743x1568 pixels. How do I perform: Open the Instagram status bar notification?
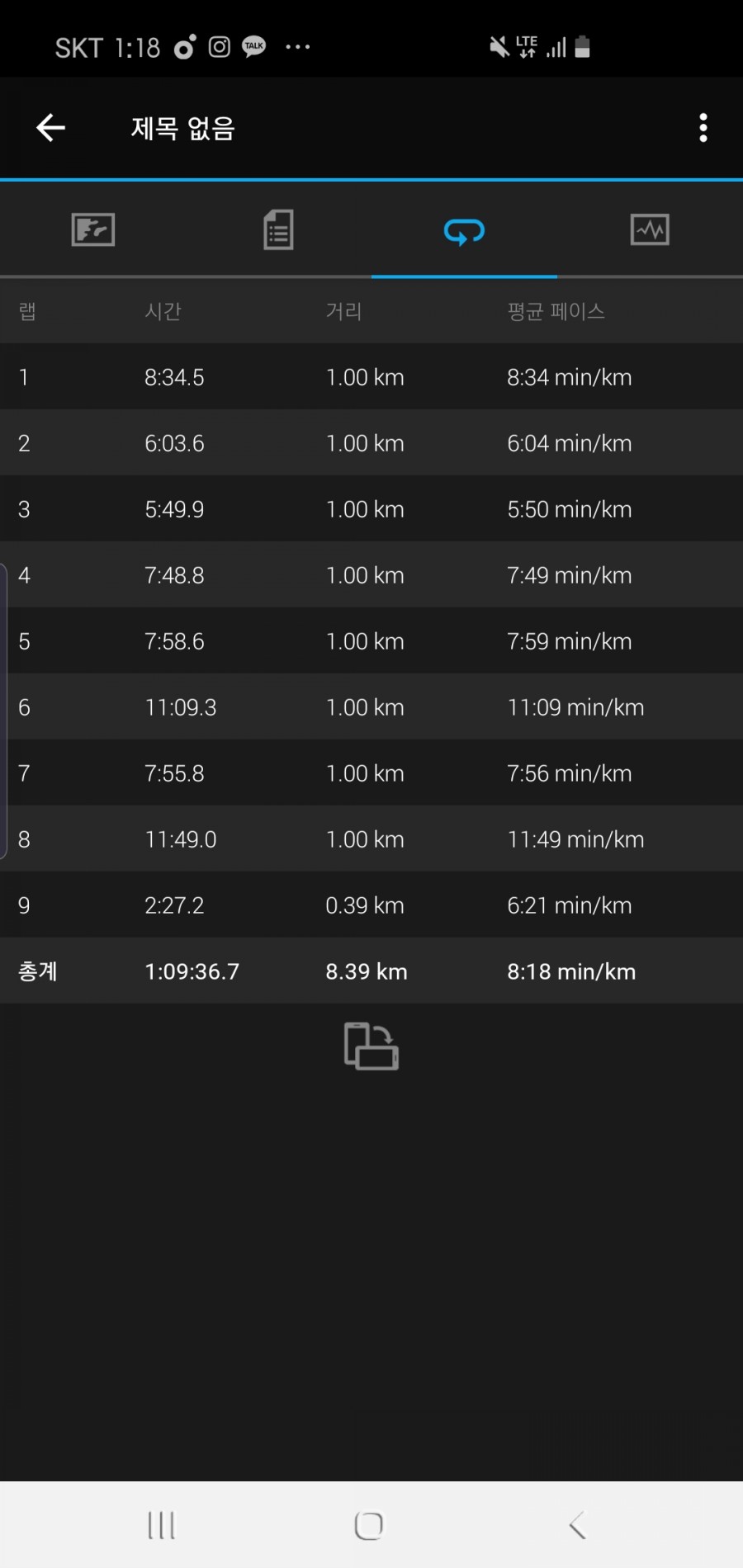[x=220, y=47]
